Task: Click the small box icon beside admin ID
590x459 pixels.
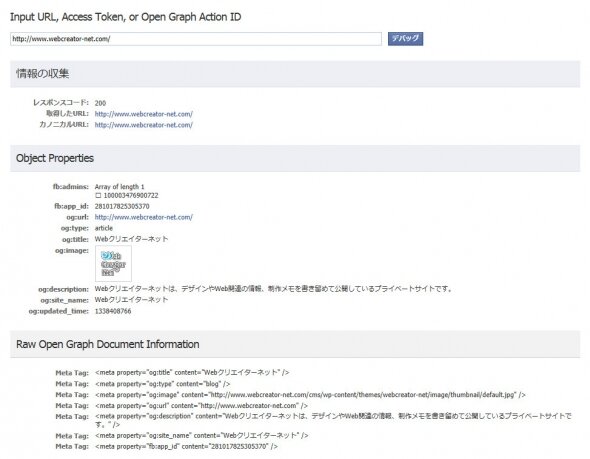Action: coord(98,196)
